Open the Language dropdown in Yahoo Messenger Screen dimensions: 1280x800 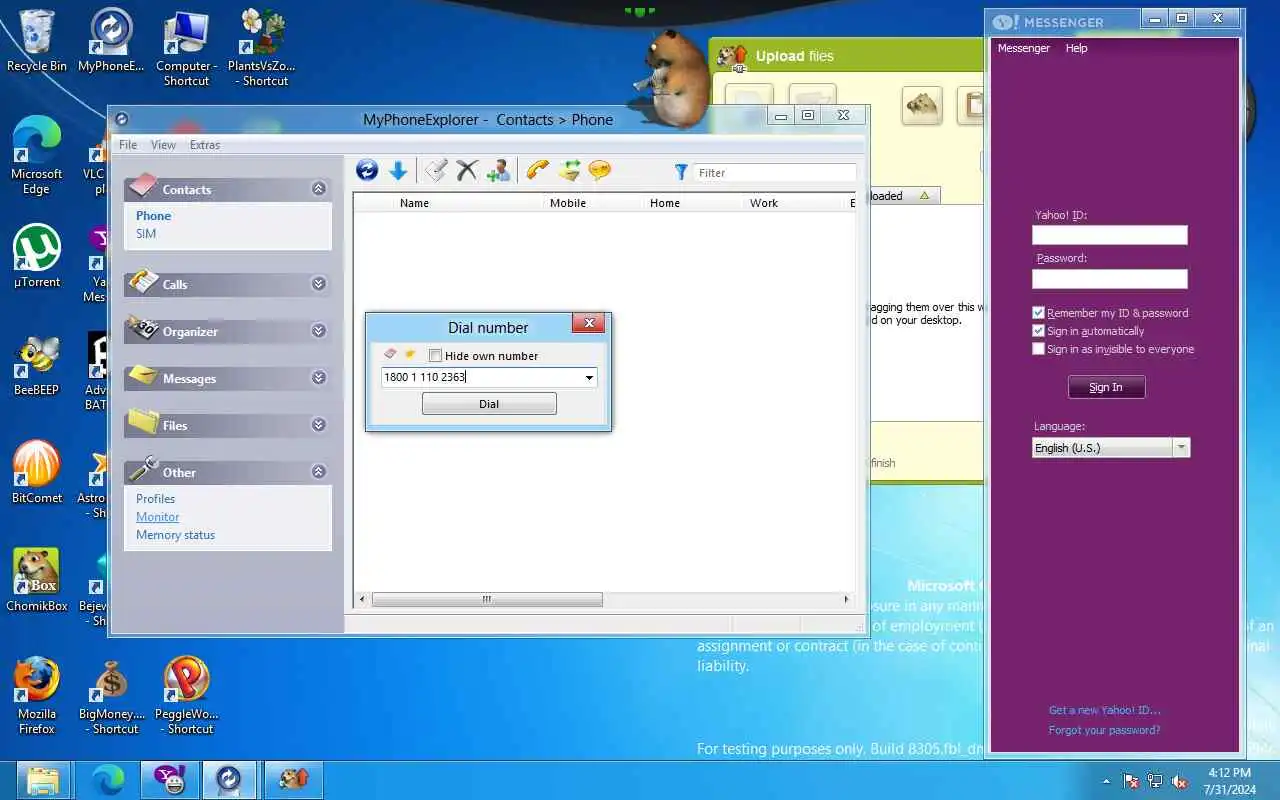tap(1181, 448)
